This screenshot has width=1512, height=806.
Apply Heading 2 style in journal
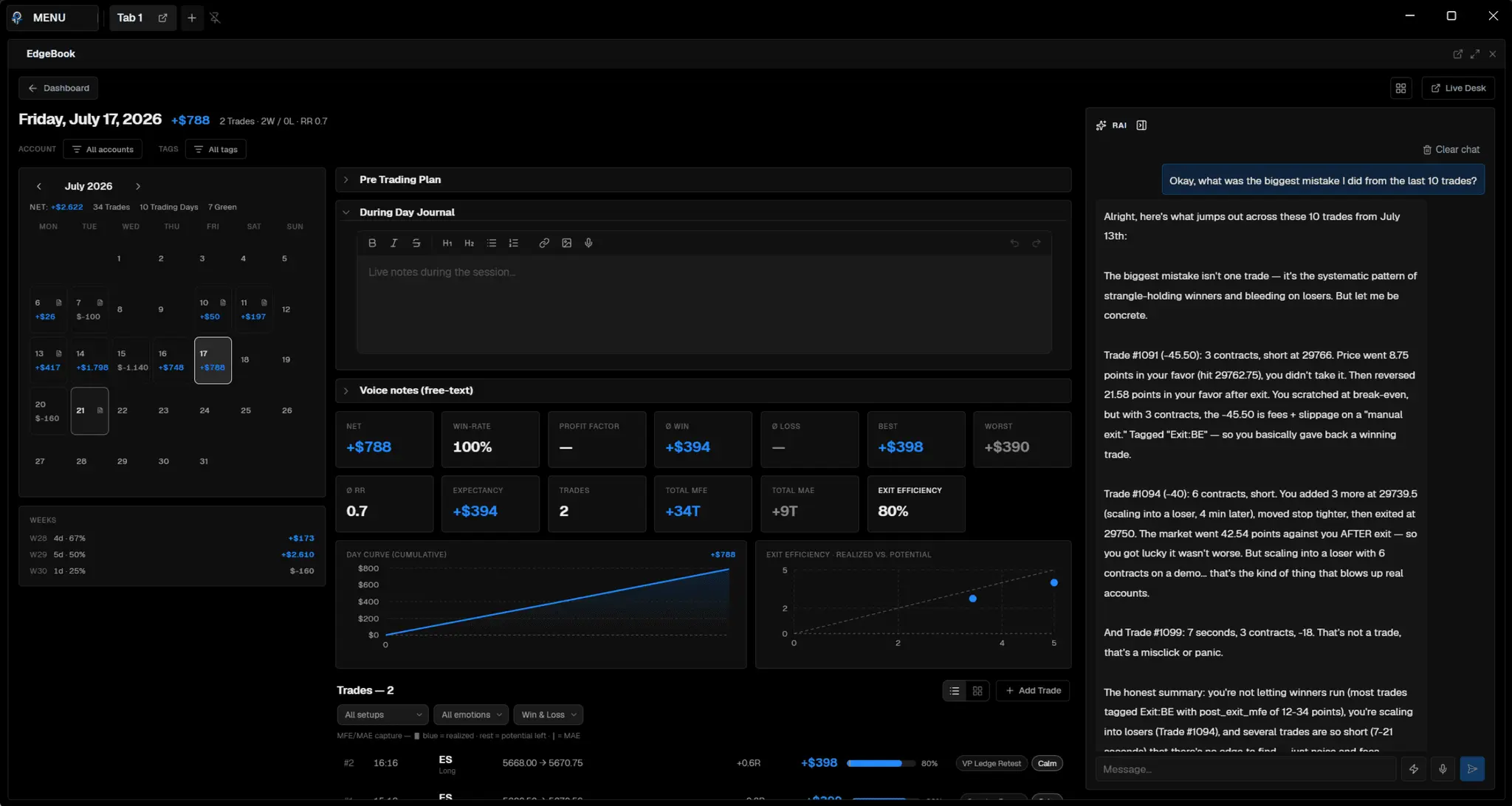(x=469, y=243)
